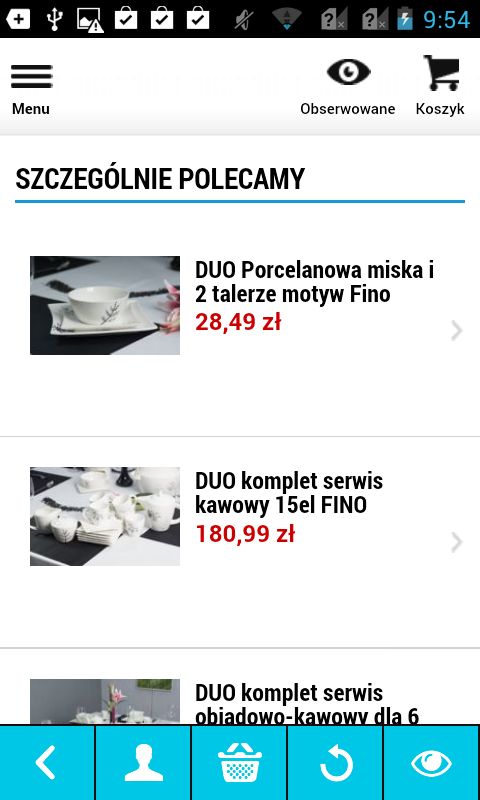Image resolution: width=480 pixels, height=800 pixels.
Task: Open Obserwowane eye icon in header
Action: pos(348,71)
